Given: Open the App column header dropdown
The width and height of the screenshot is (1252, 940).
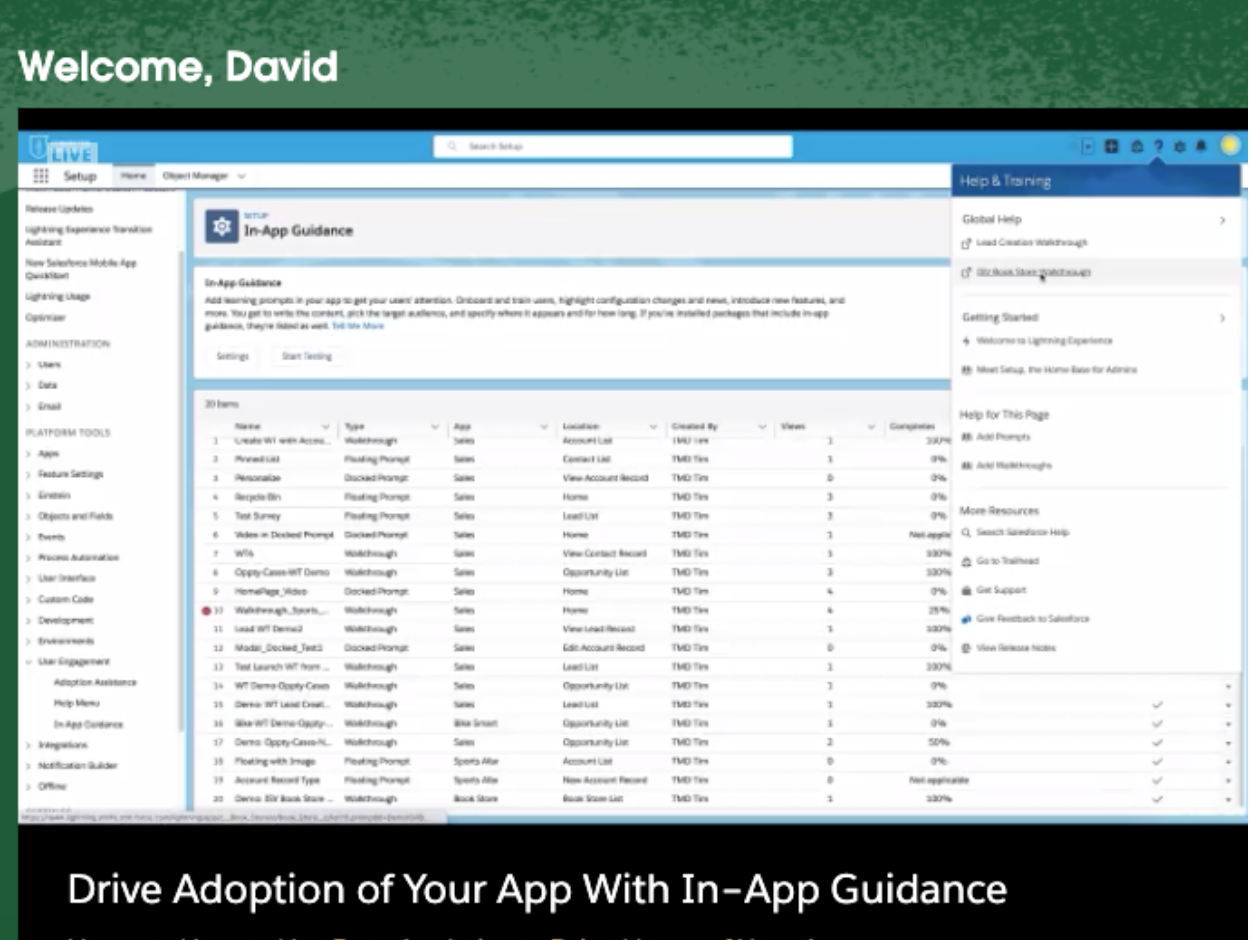Looking at the screenshot, I should pos(544,427).
